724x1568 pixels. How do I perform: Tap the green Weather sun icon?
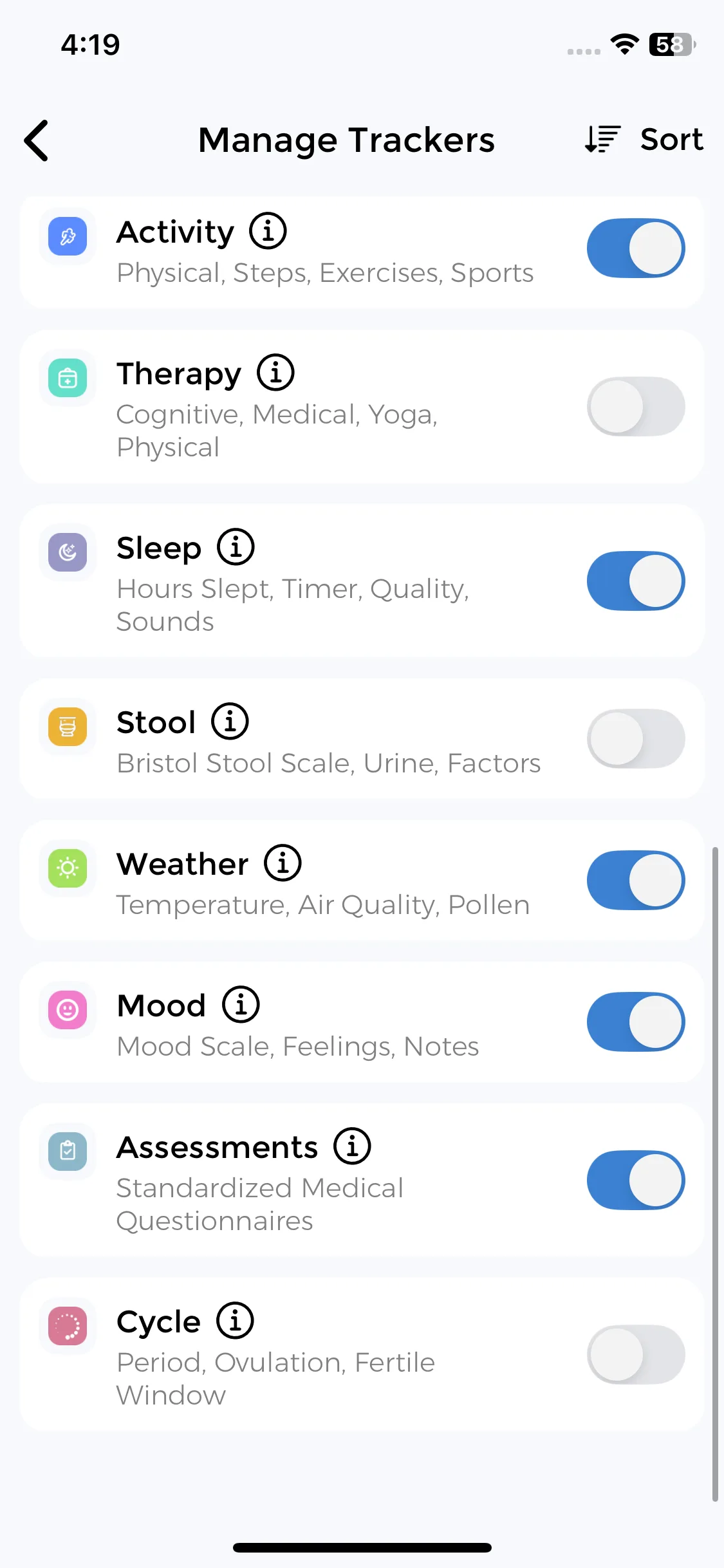click(68, 868)
